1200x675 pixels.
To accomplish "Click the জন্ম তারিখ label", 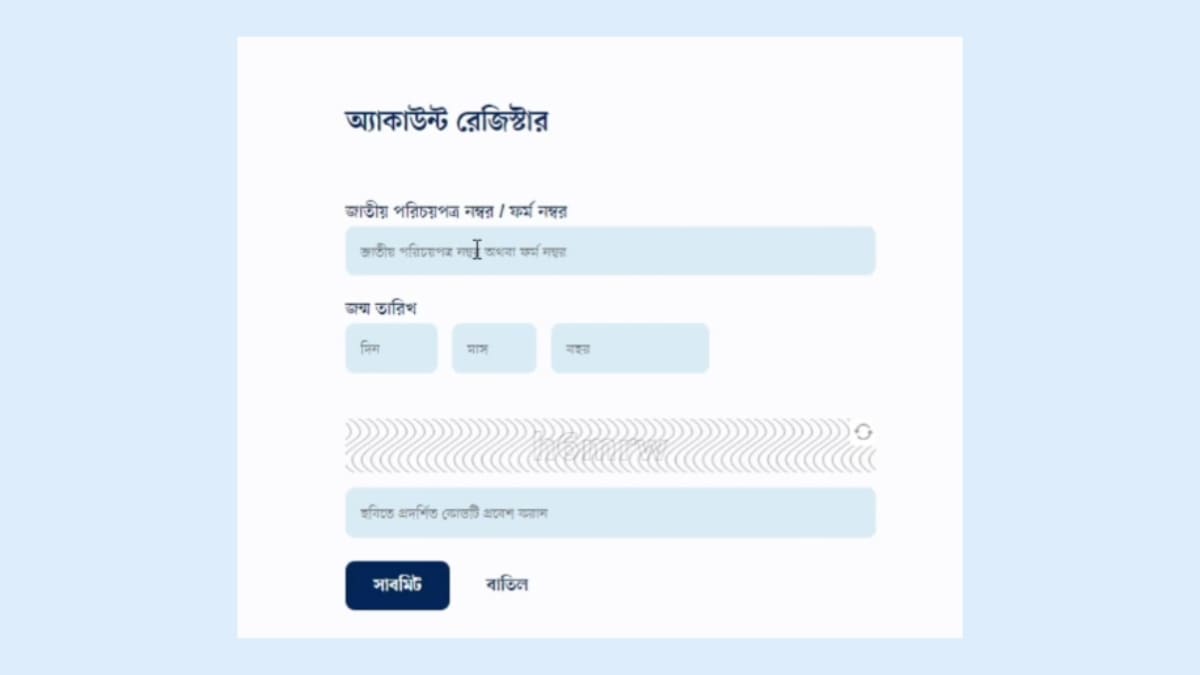I will (x=381, y=308).
